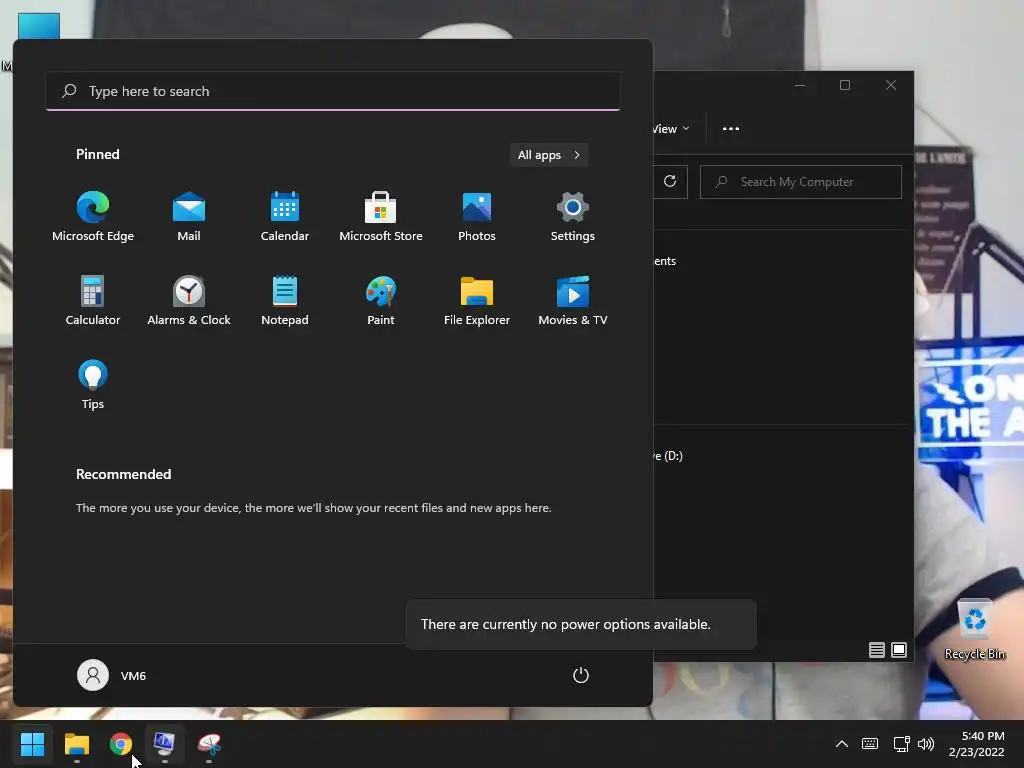
Task: Launch Google Chrome from the taskbar
Action: 120,744
